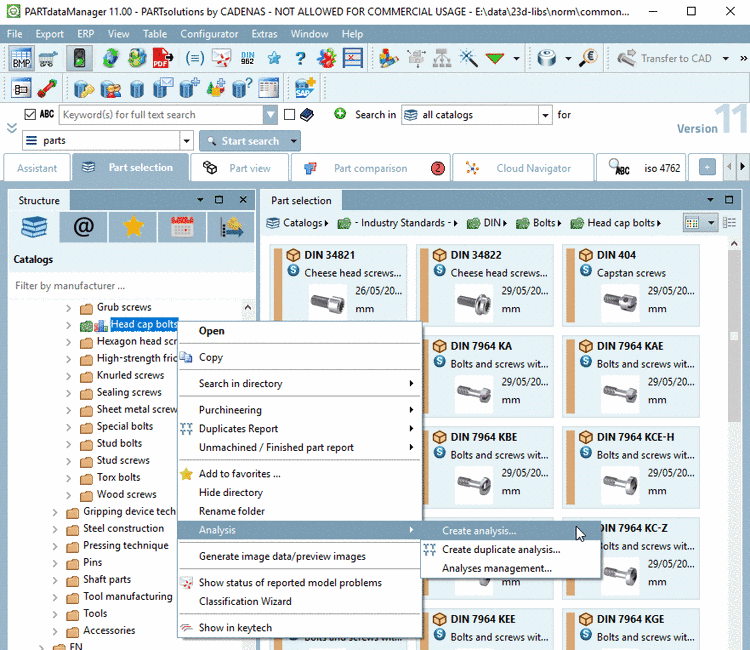Viewport: 750px width, 650px height.
Task: Click the green triangle filter icon
Action: 495,58
